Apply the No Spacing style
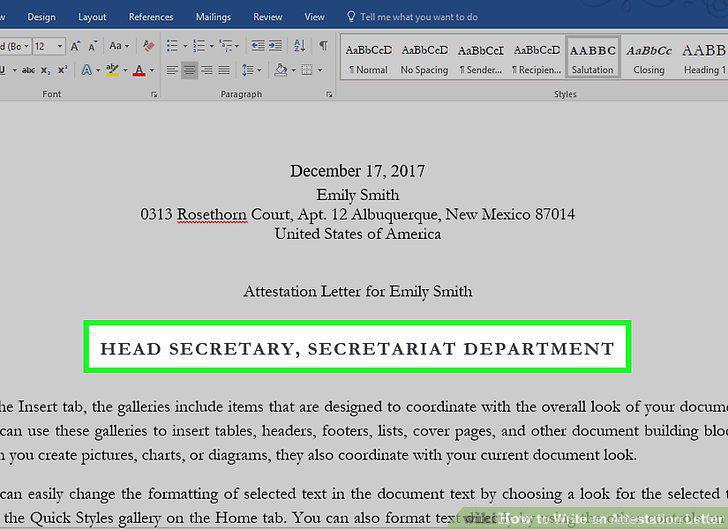 click(x=424, y=58)
